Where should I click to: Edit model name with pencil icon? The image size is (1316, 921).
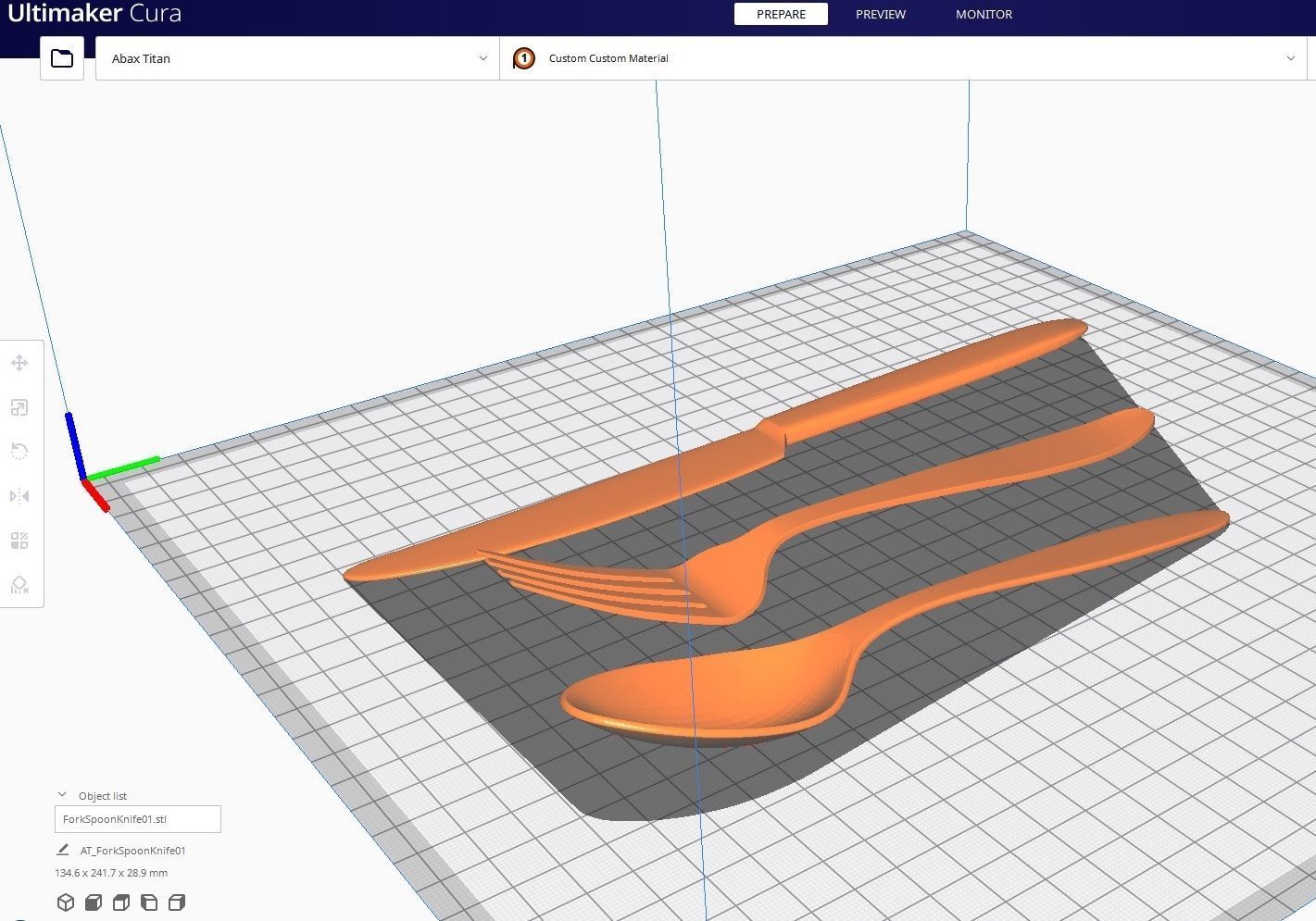63,850
